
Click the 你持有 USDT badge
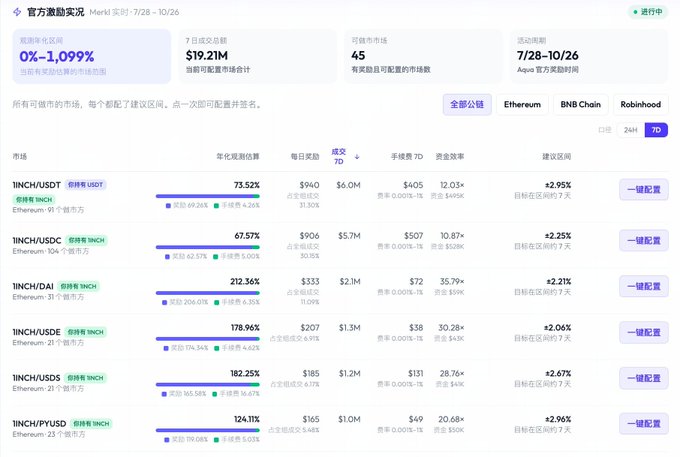85,185
